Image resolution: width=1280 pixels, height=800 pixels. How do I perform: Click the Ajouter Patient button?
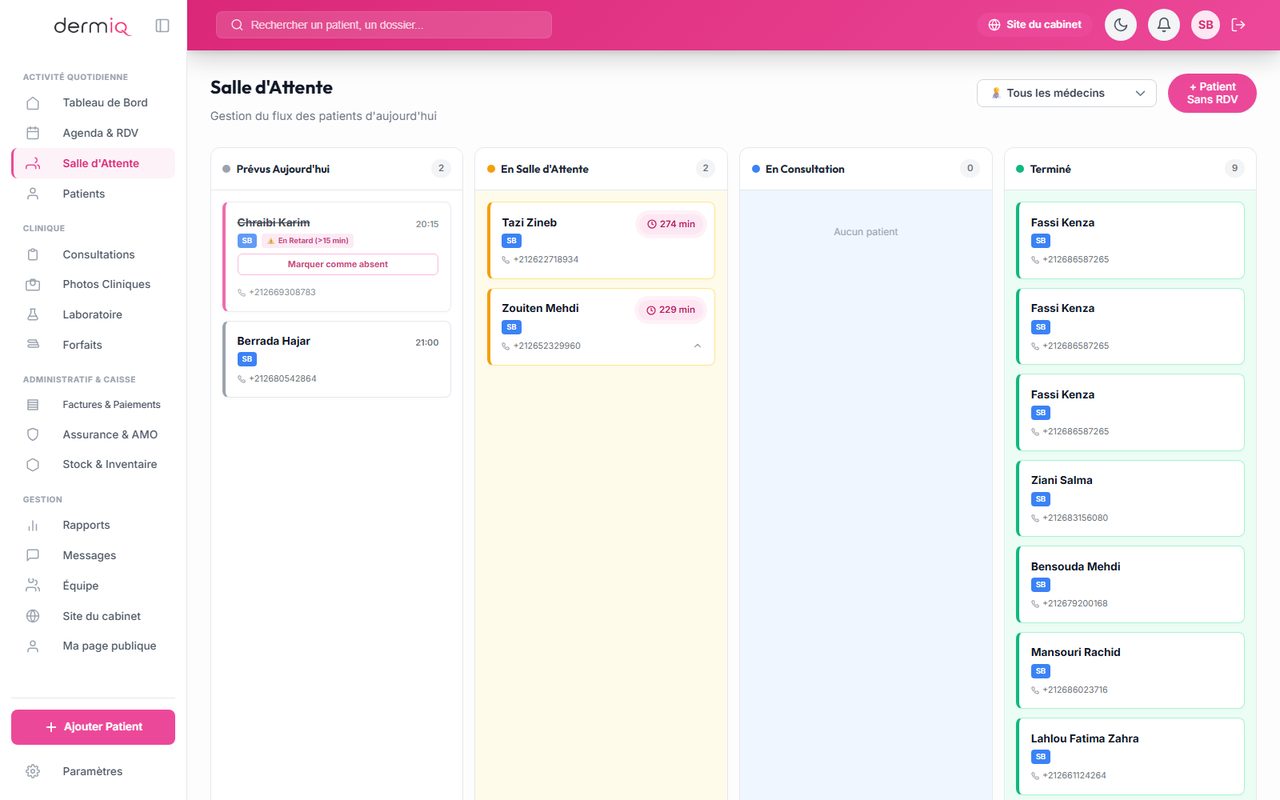(93, 727)
